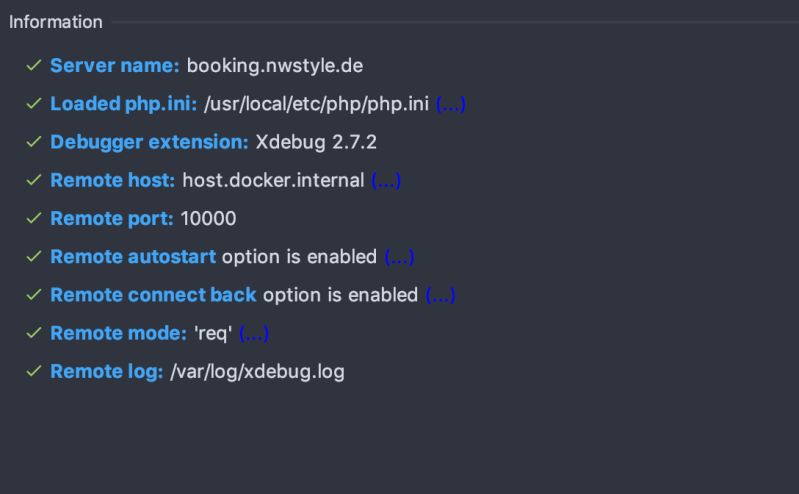Open the ellipsis link after Remote connect back
The width and height of the screenshot is (799, 494).
pyautogui.click(x=440, y=295)
